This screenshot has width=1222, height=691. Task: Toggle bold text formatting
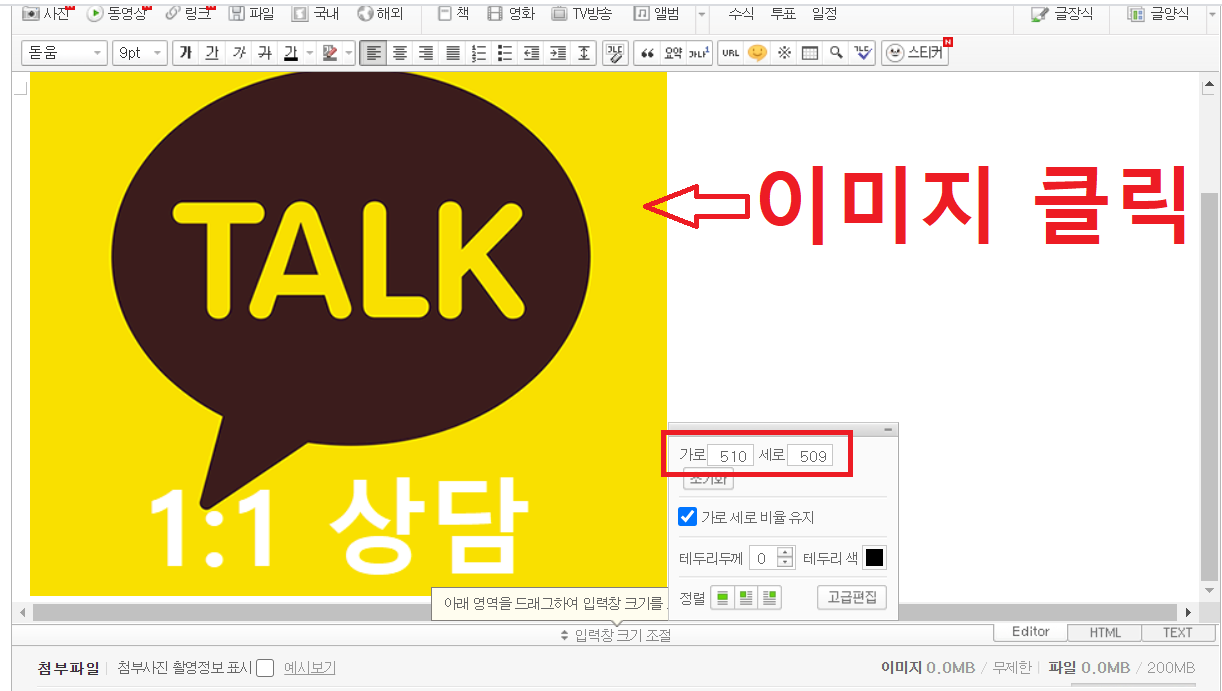coord(185,53)
